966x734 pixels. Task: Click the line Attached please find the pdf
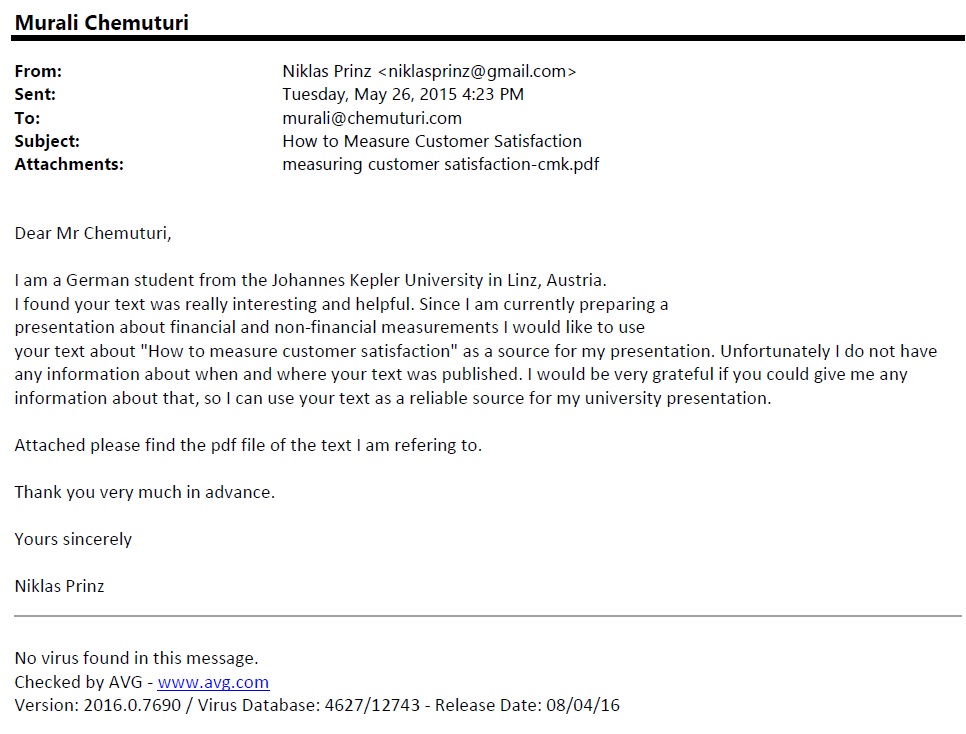tap(248, 445)
